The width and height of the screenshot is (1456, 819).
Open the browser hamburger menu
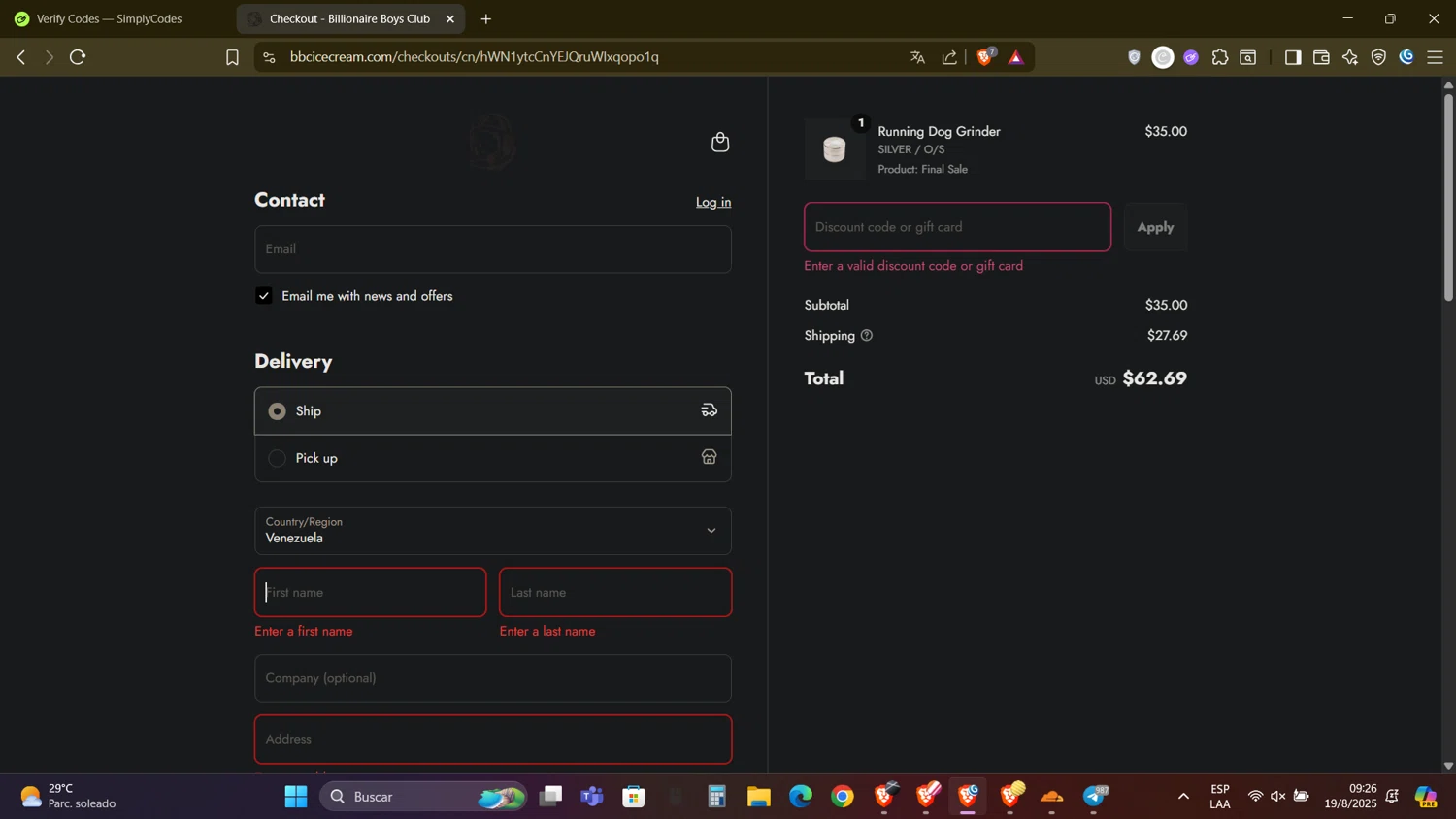point(1435,57)
